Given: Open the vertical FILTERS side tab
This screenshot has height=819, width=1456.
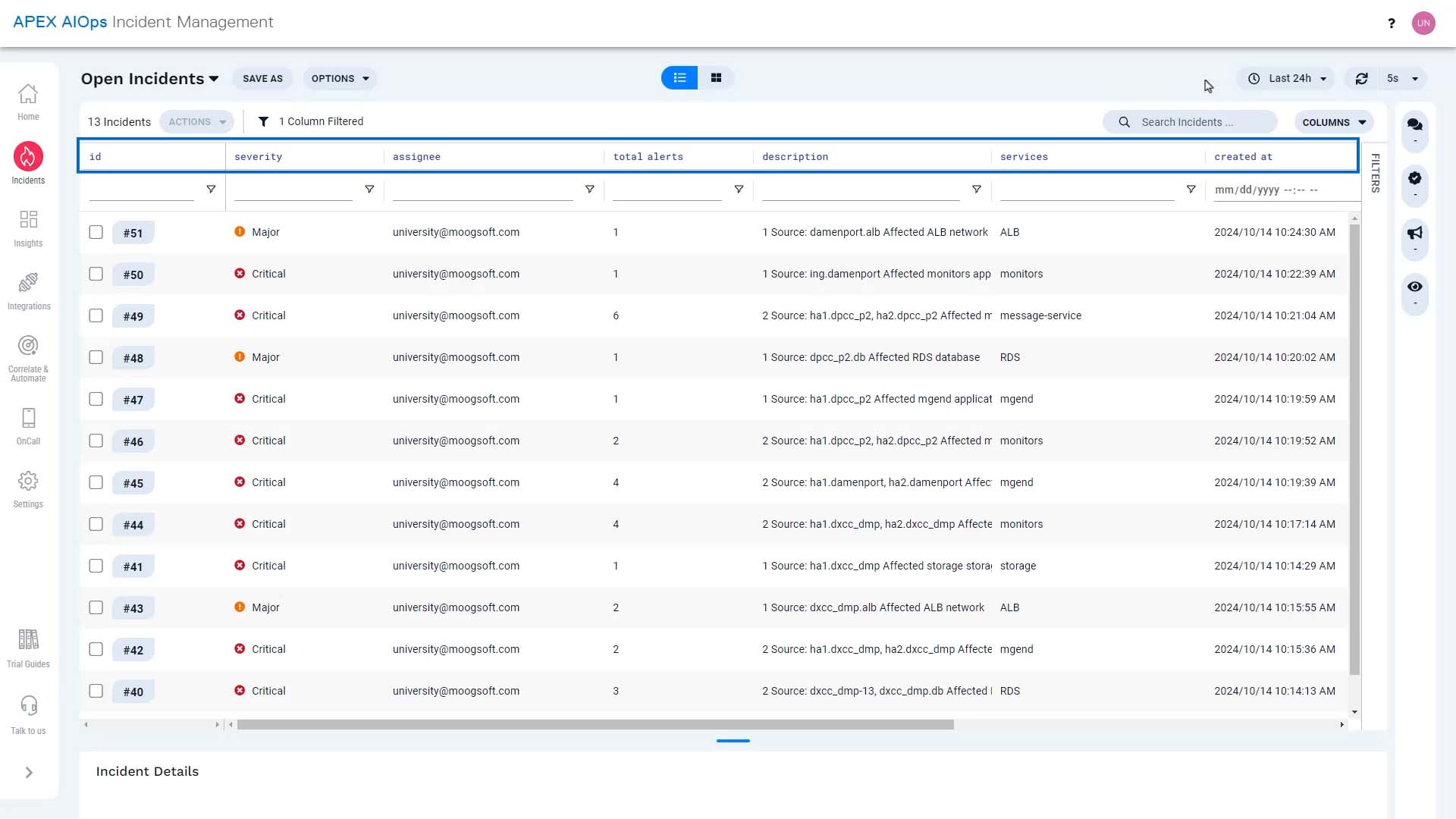Looking at the screenshot, I should click(x=1375, y=173).
